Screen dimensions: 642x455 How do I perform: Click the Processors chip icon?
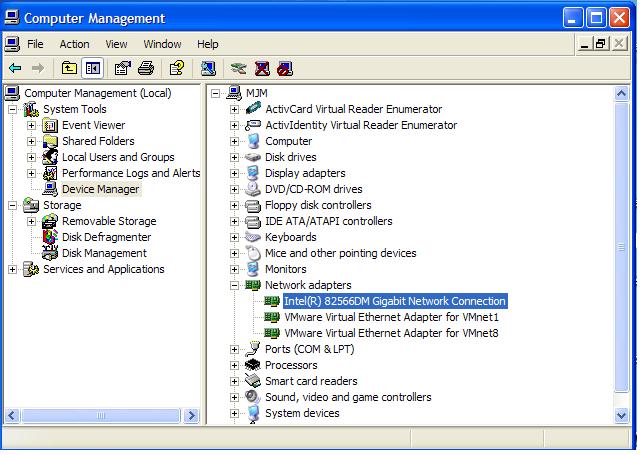[x=253, y=365]
